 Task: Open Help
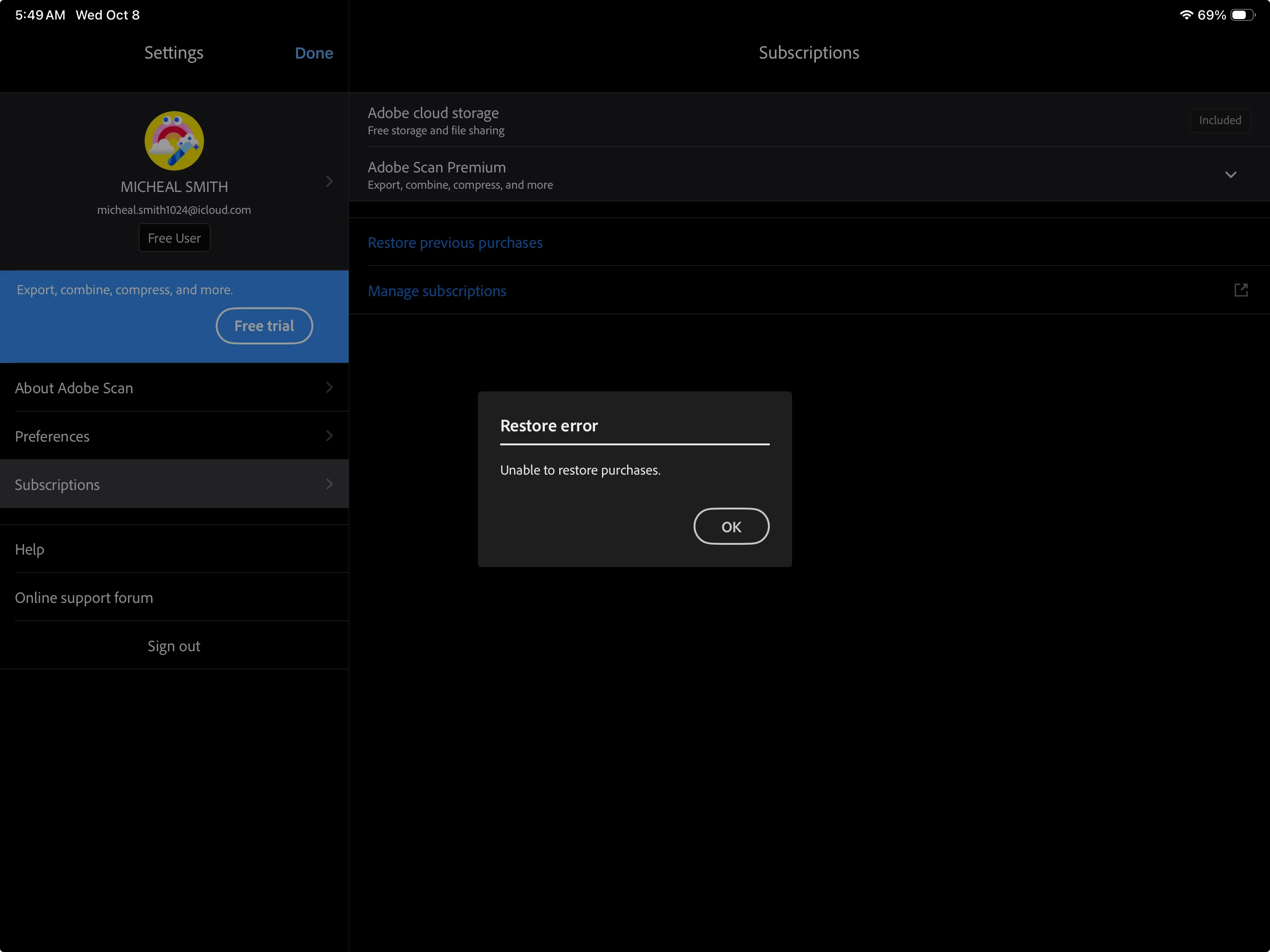point(30,549)
